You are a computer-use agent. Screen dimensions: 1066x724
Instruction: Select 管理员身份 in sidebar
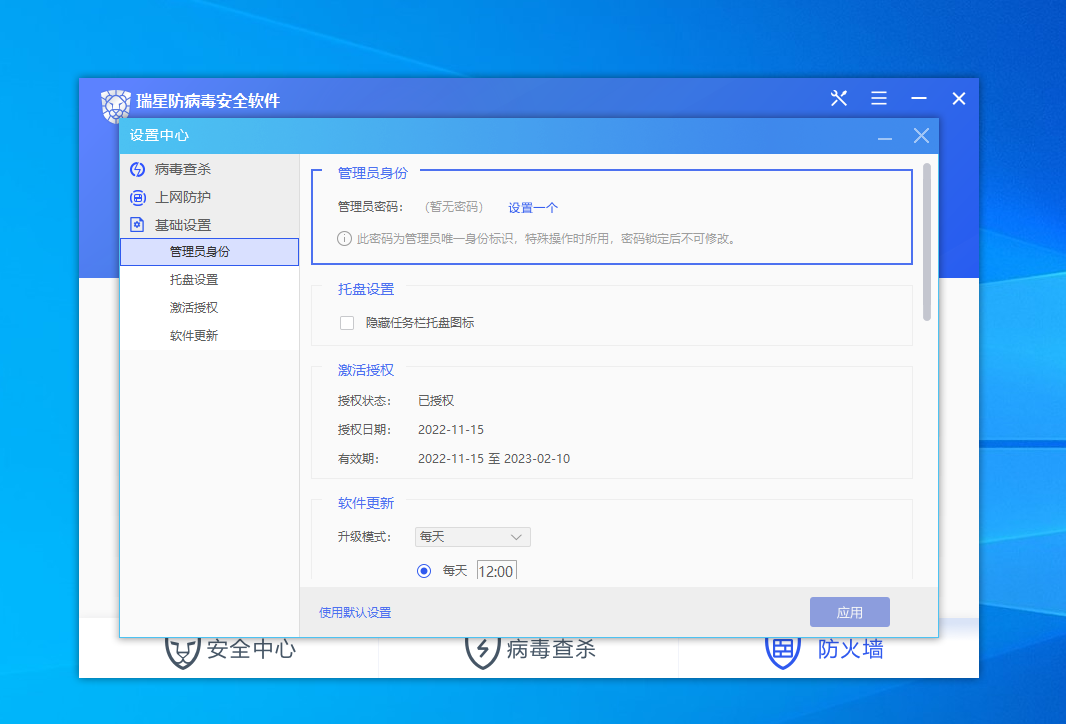209,252
